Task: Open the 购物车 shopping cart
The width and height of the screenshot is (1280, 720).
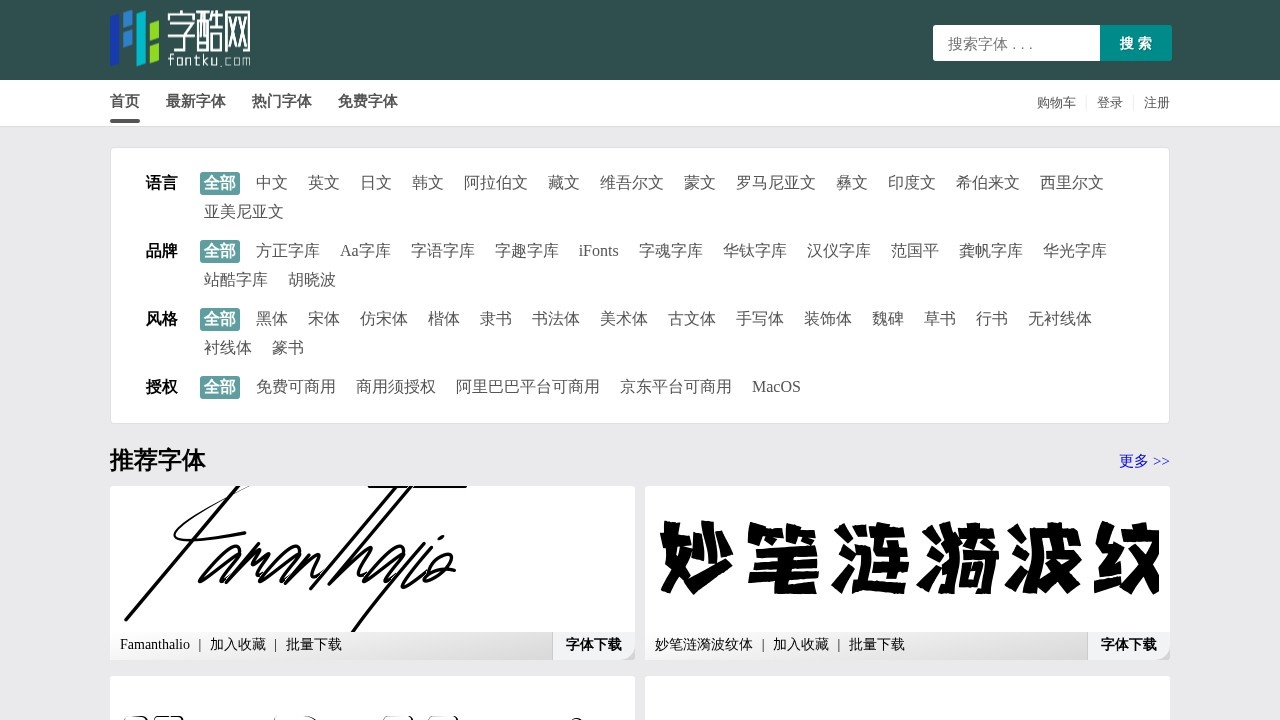Action: 1056,102
